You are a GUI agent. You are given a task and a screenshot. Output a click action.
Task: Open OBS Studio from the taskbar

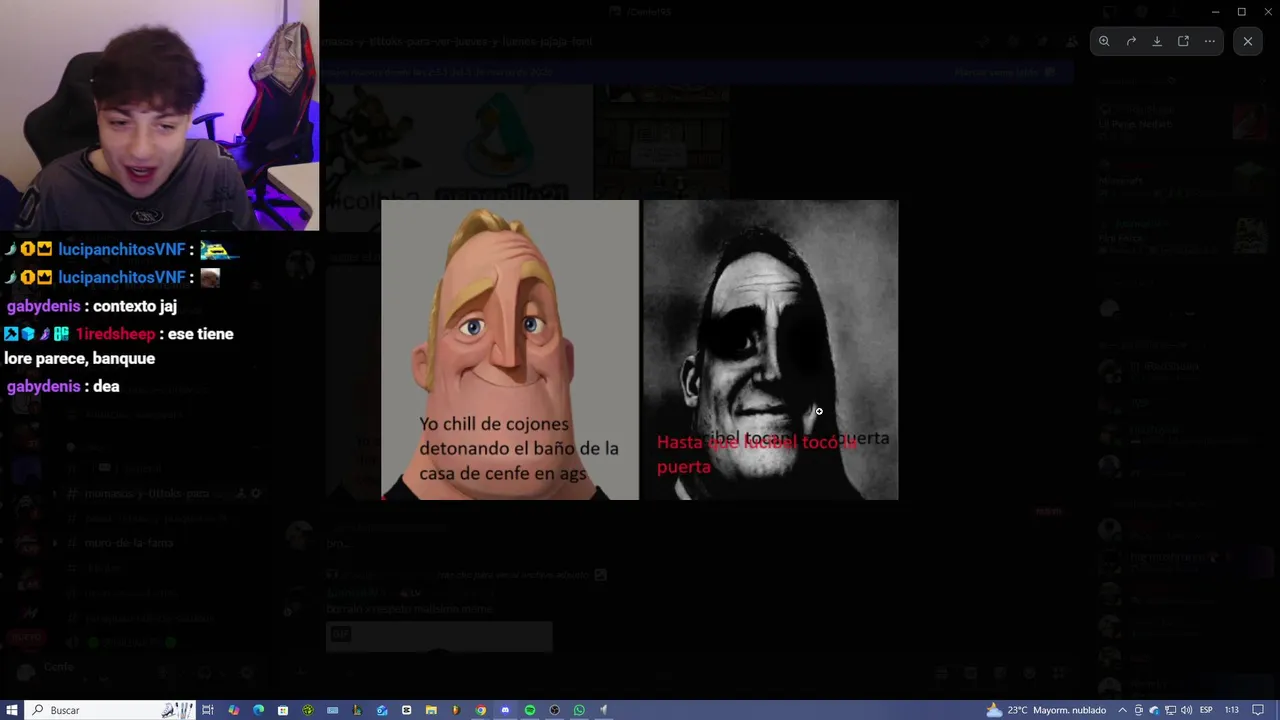tap(554, 710)
